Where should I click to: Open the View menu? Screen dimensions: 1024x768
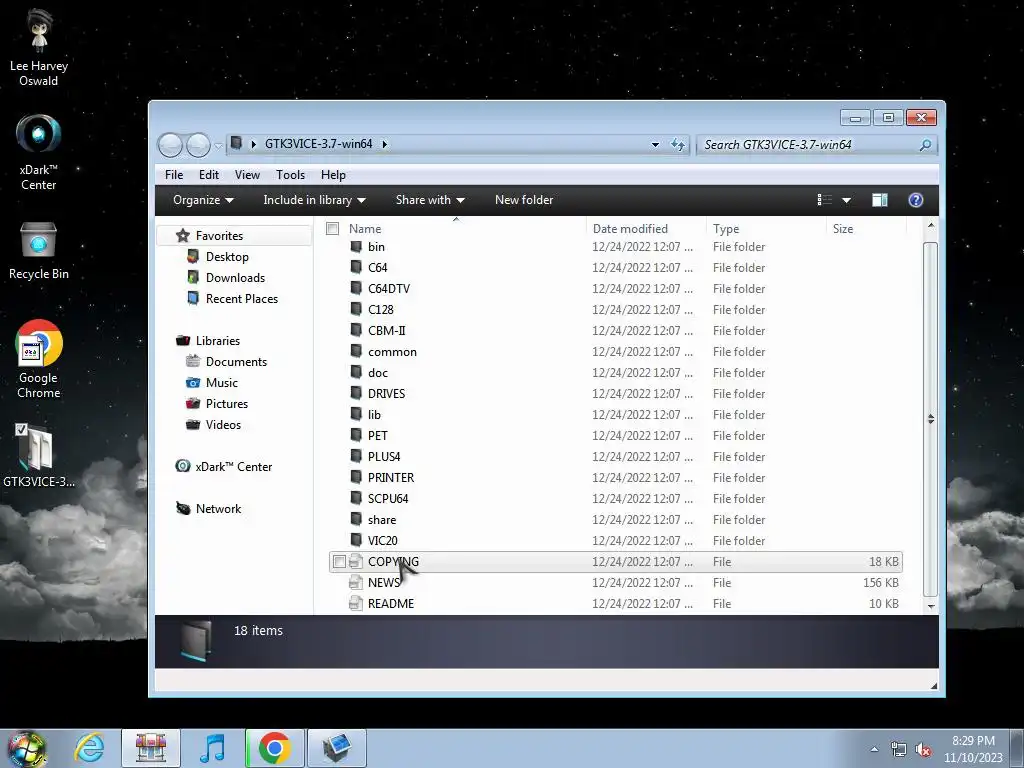click(x=248, y=175)
